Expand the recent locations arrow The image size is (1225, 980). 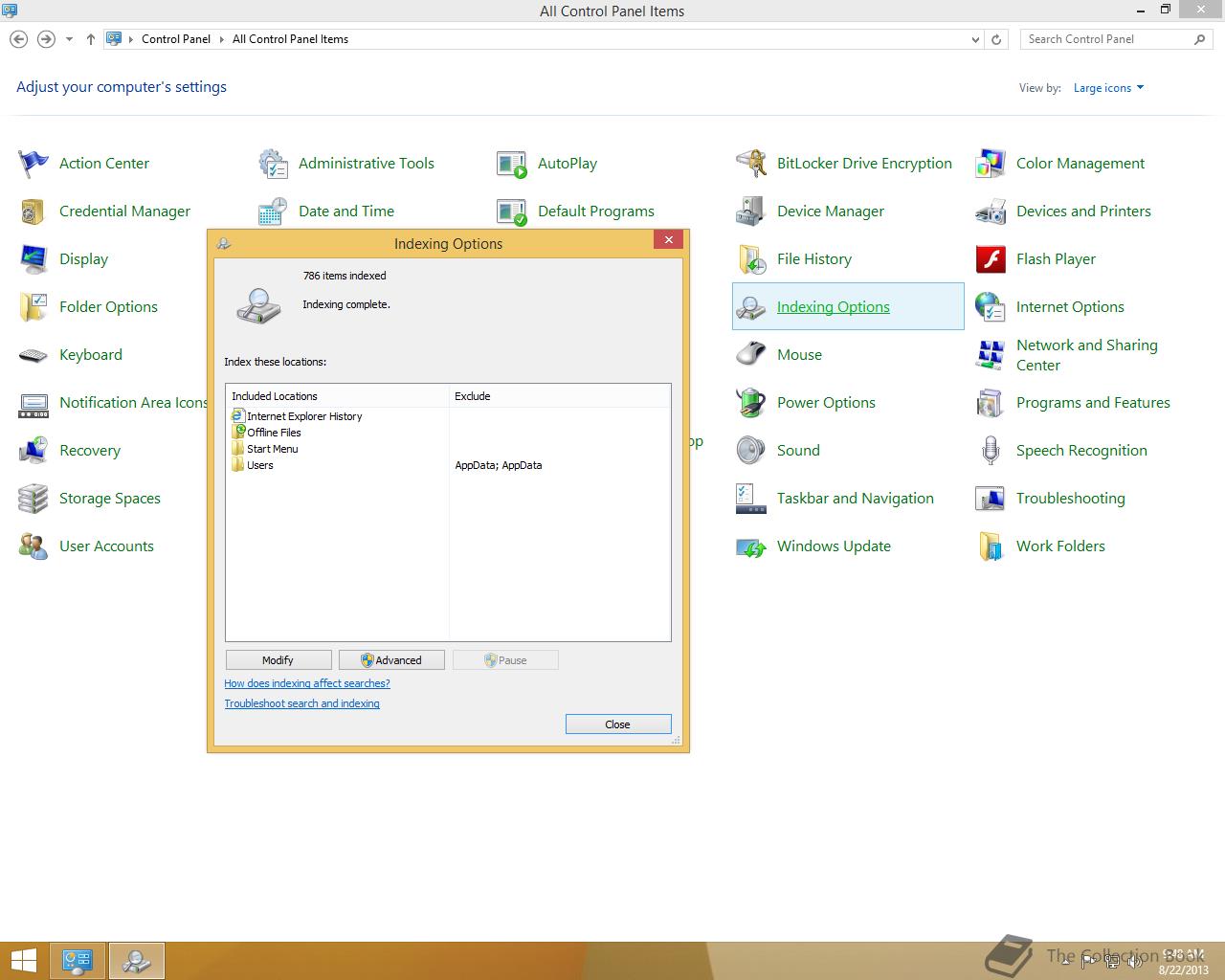point(69,39)
